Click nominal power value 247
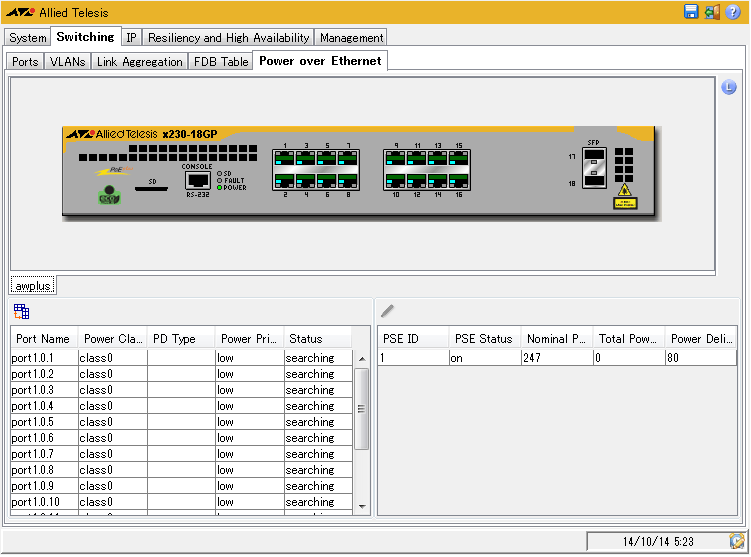This screenshot has height=557, width=751. 557,358
